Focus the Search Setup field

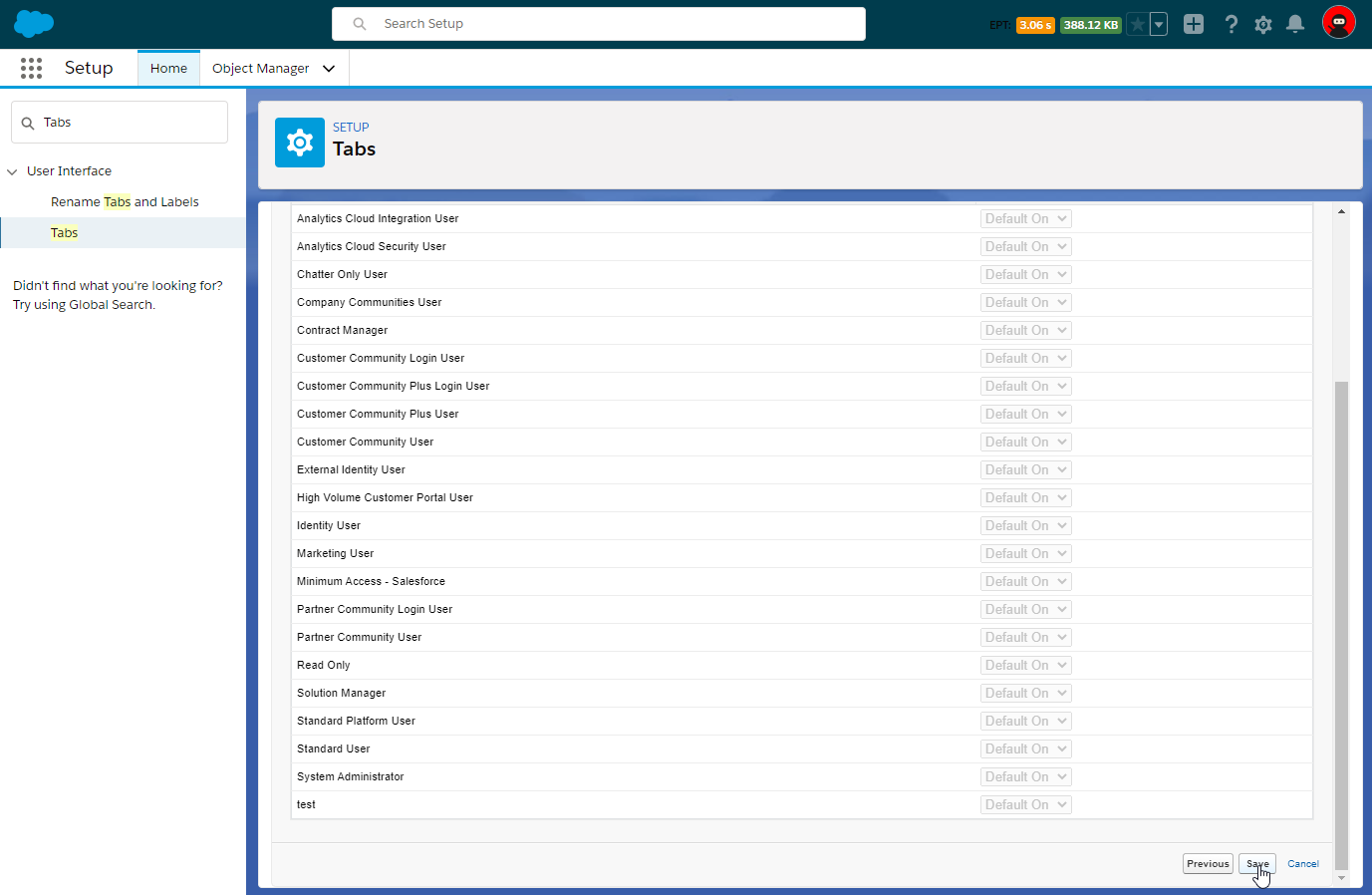tap(598, 24)
